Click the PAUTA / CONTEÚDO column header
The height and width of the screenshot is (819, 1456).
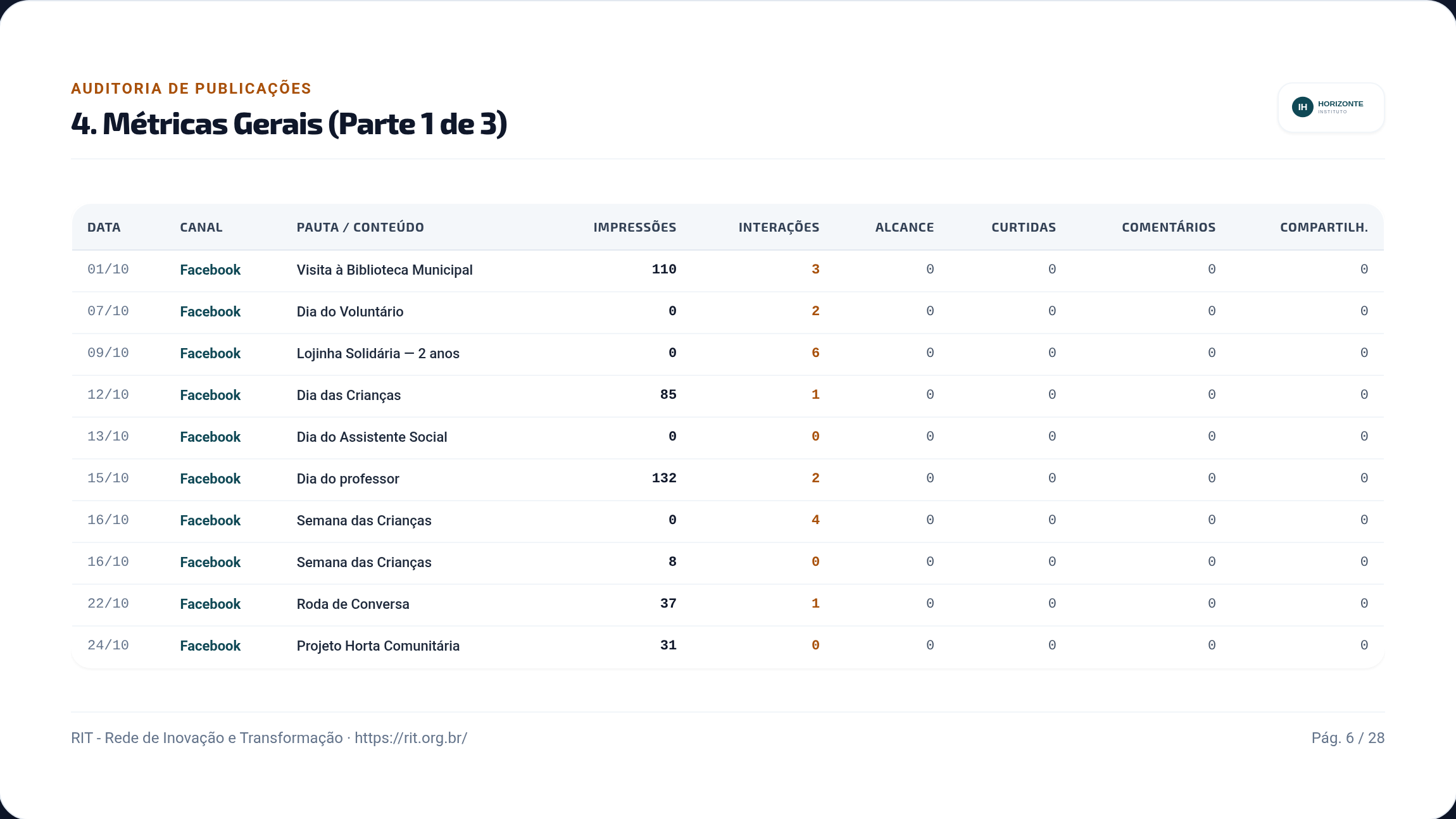[x=360, y=227]
